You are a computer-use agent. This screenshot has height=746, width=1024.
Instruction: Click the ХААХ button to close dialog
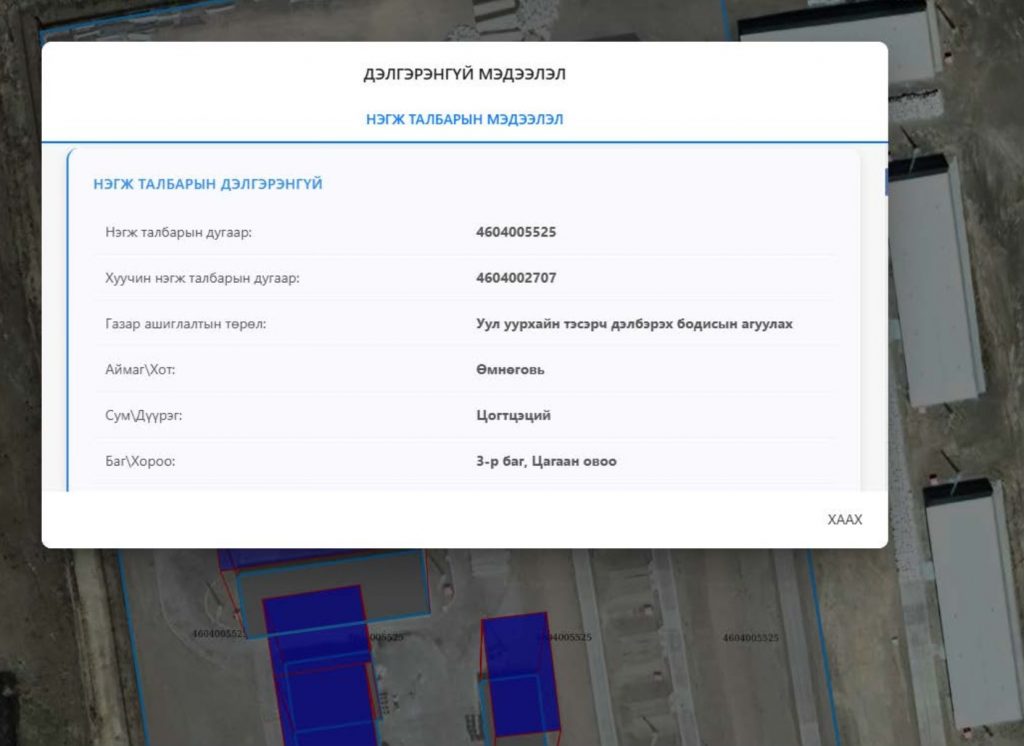coord(844,520)
